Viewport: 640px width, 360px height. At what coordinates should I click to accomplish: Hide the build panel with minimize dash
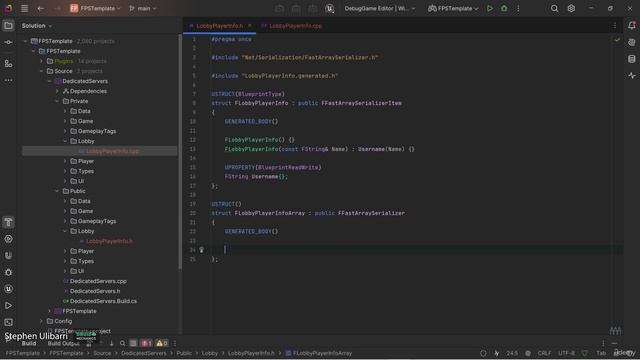coord(614,343)
